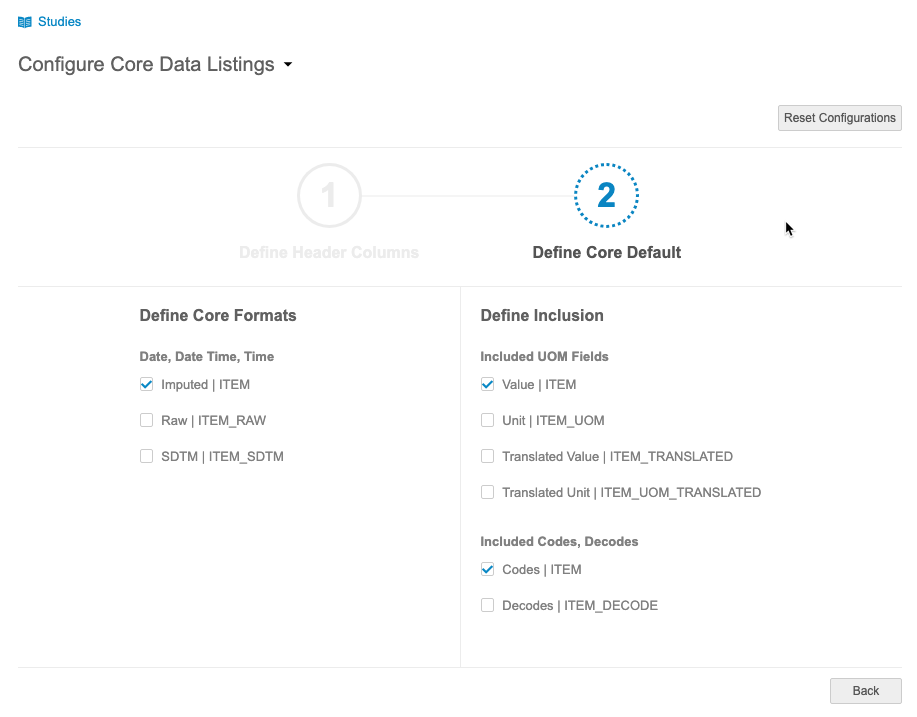Image resolution: width=917 pixels, height=717 pixels.
Task: Select step 2 circle
Action: tap(606, 195)
